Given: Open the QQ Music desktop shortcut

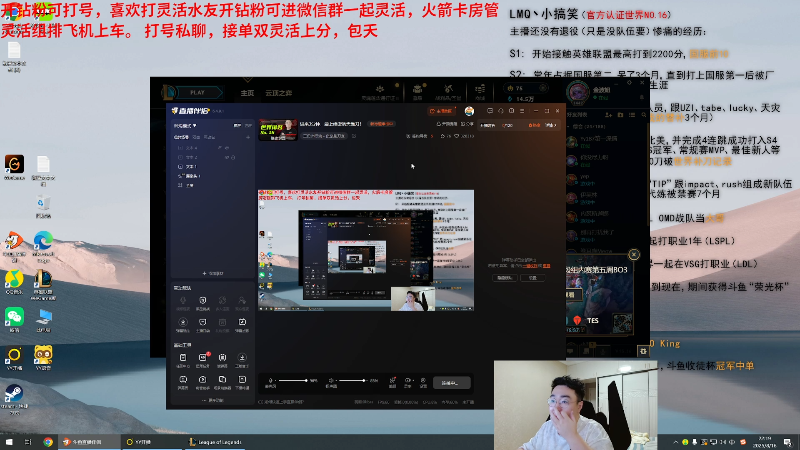Looking at the screenshot, I should click(14, 282).
